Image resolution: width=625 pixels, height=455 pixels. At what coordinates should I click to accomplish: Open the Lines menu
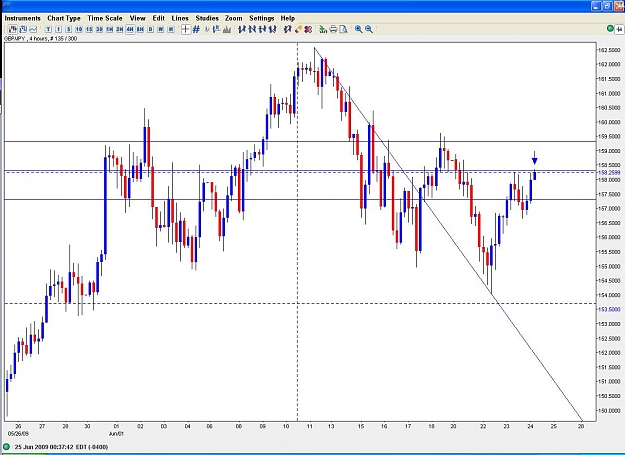click(180, 18)
